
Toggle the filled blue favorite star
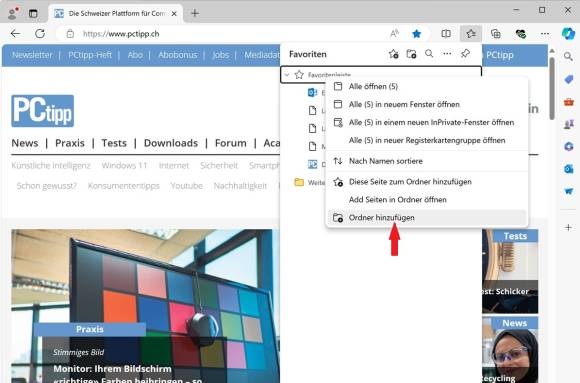(417, 34)
